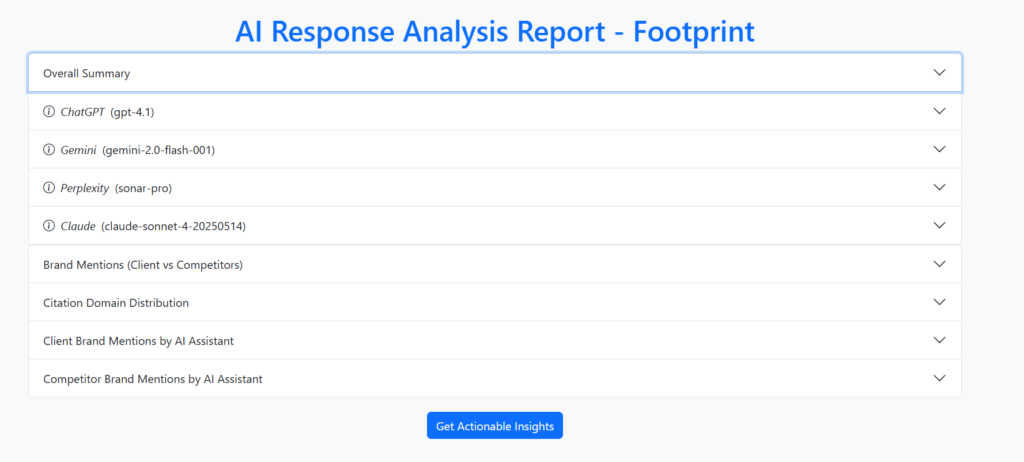
Task: Click the info icon beside Perplexity
Action: 49,187
